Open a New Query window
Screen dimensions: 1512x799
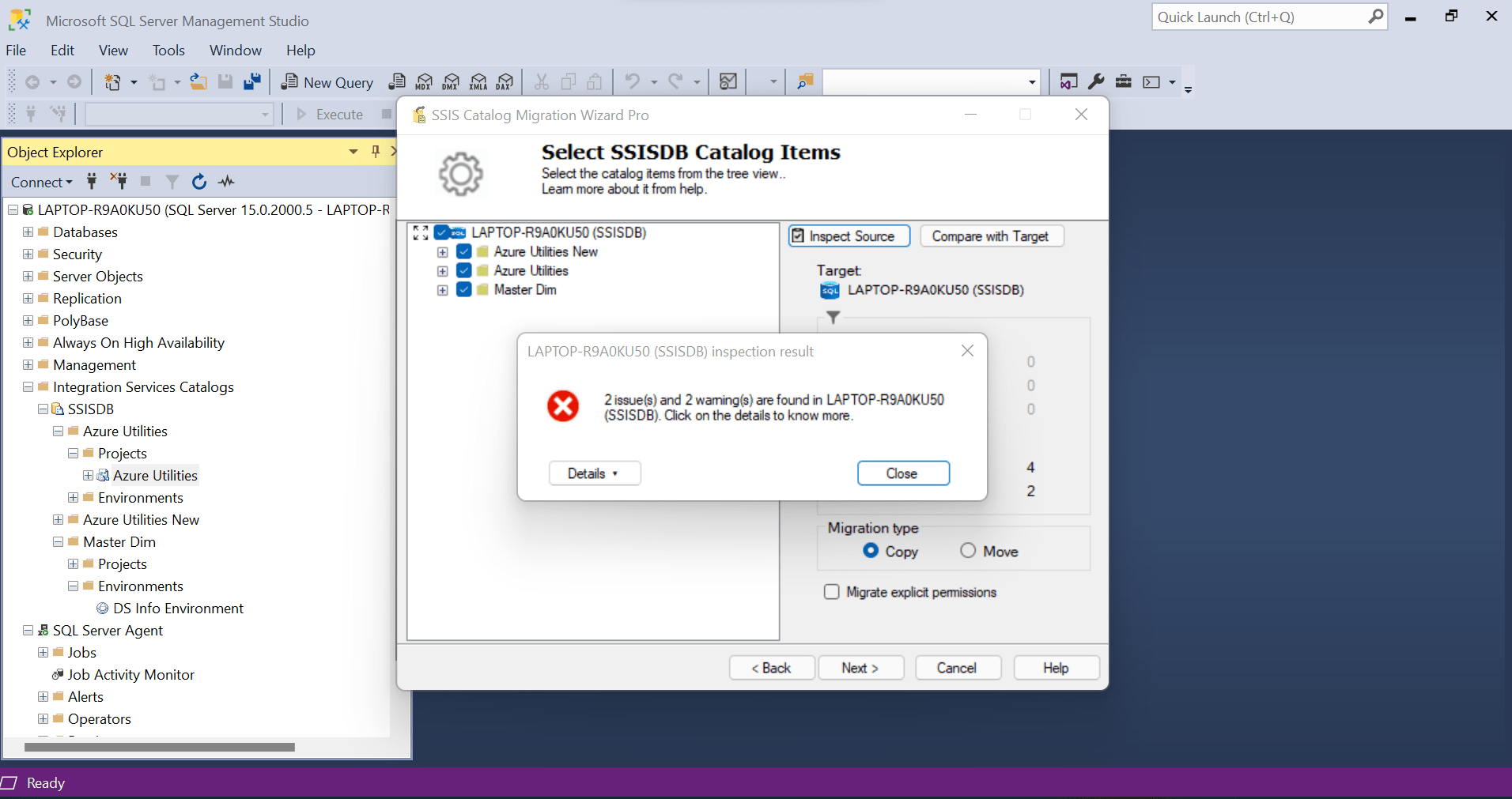click(x=327, y=81)
